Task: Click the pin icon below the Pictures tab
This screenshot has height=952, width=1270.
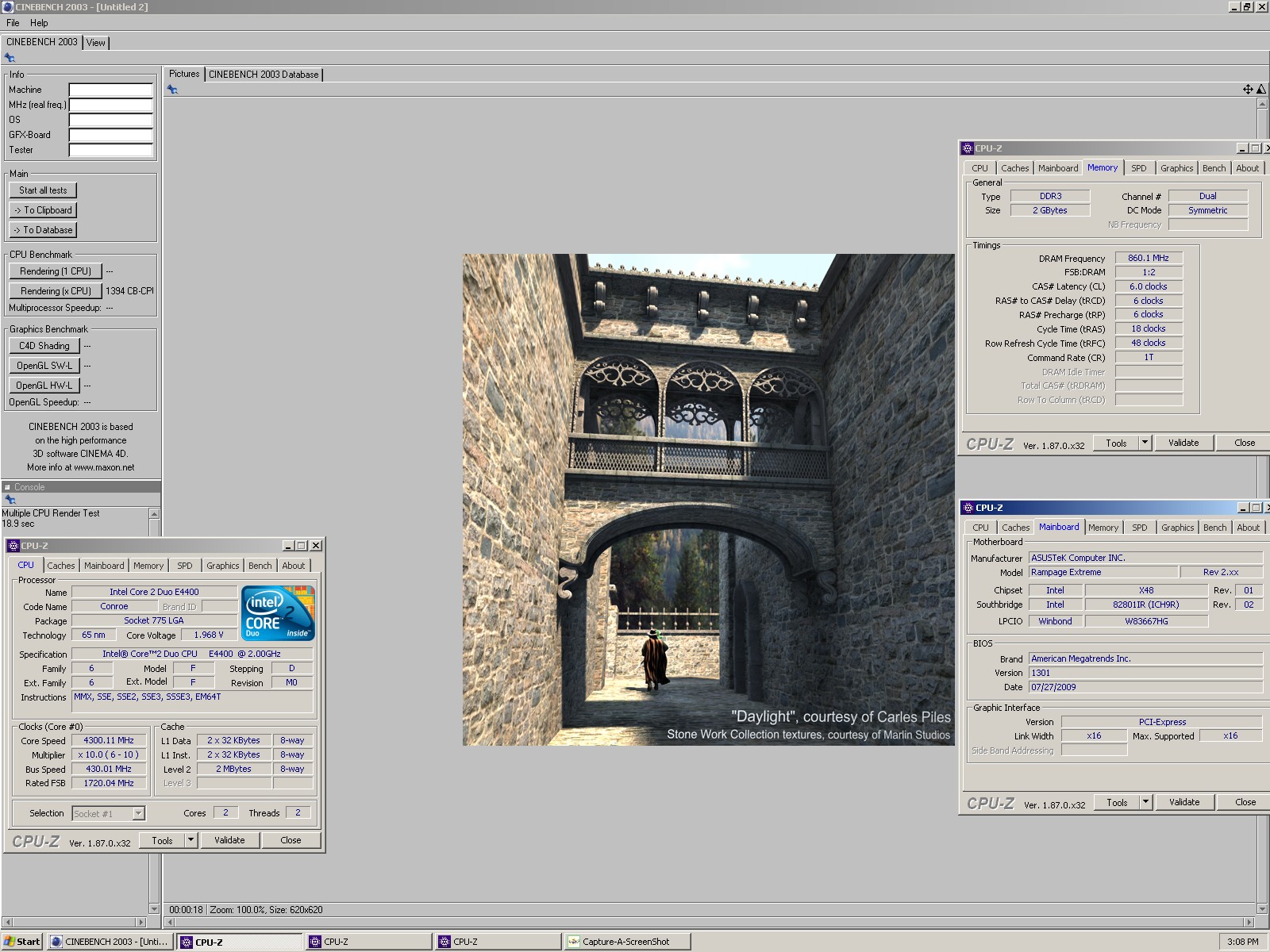Action: (x=172, y=90)
